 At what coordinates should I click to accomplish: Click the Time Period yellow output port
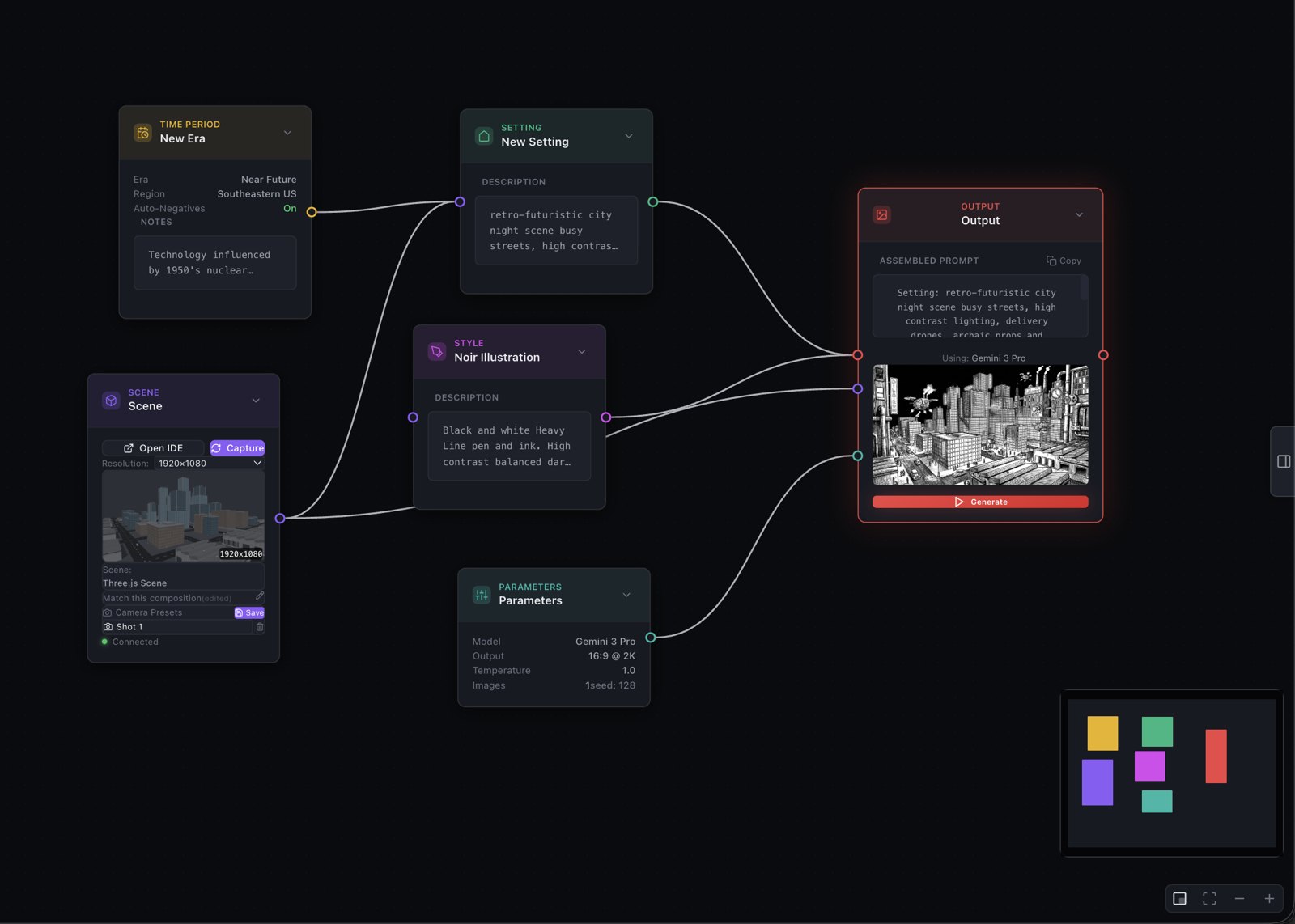pos(312,212)
